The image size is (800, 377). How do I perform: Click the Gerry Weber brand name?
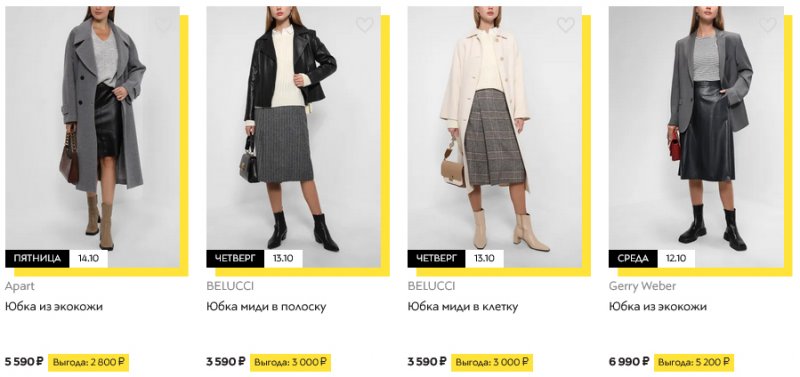tap(642, 286)
